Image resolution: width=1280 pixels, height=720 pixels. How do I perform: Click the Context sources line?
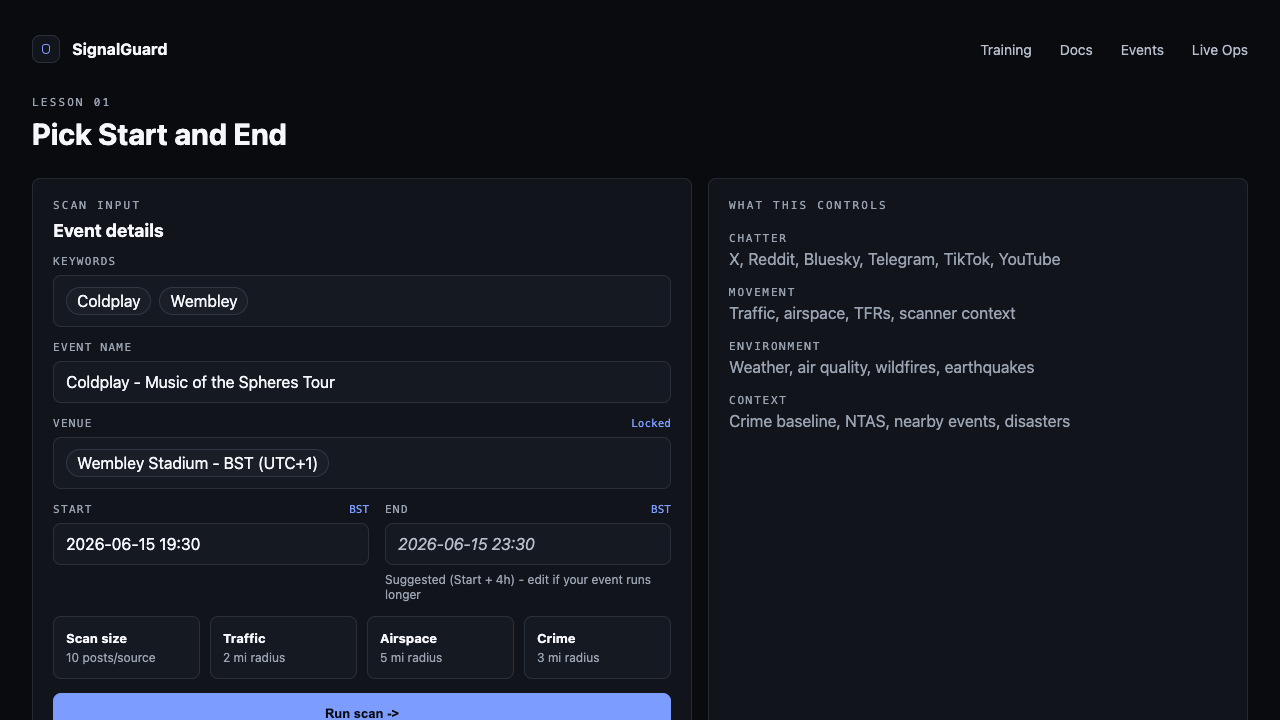coord(899,421)
